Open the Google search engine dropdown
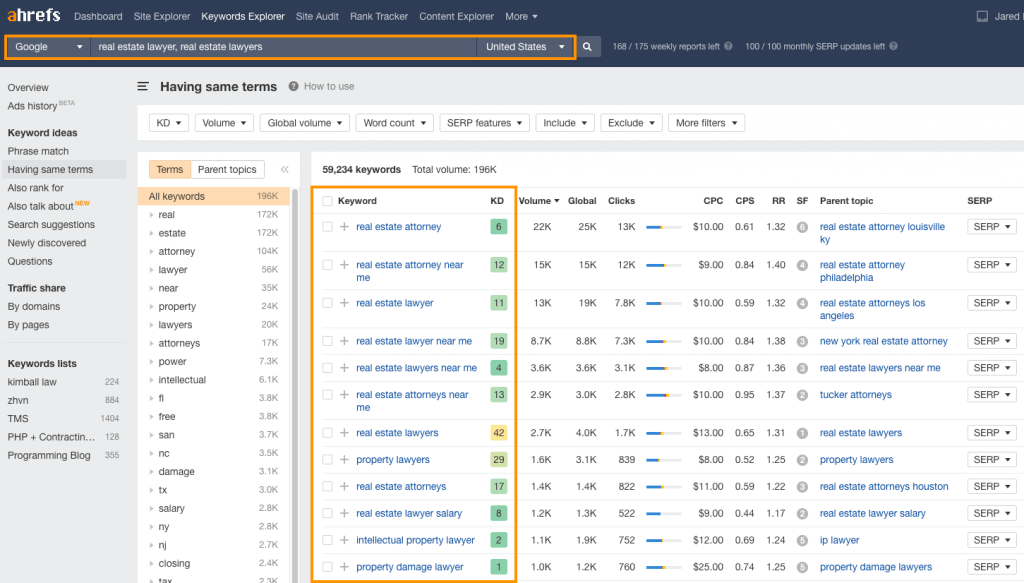Viewport: 1024px width, 583px height. coord(48,47)
